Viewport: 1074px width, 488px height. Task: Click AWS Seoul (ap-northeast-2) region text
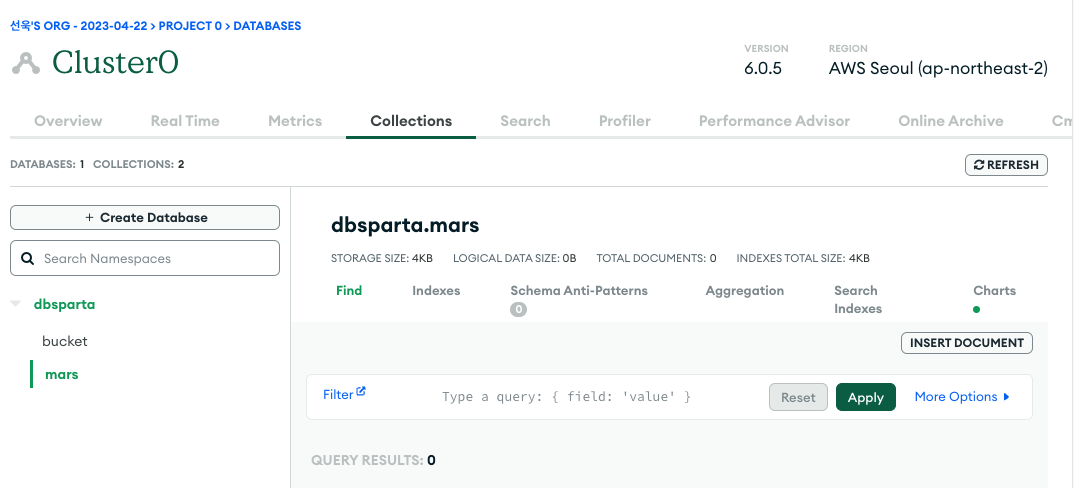click(938, 69)
